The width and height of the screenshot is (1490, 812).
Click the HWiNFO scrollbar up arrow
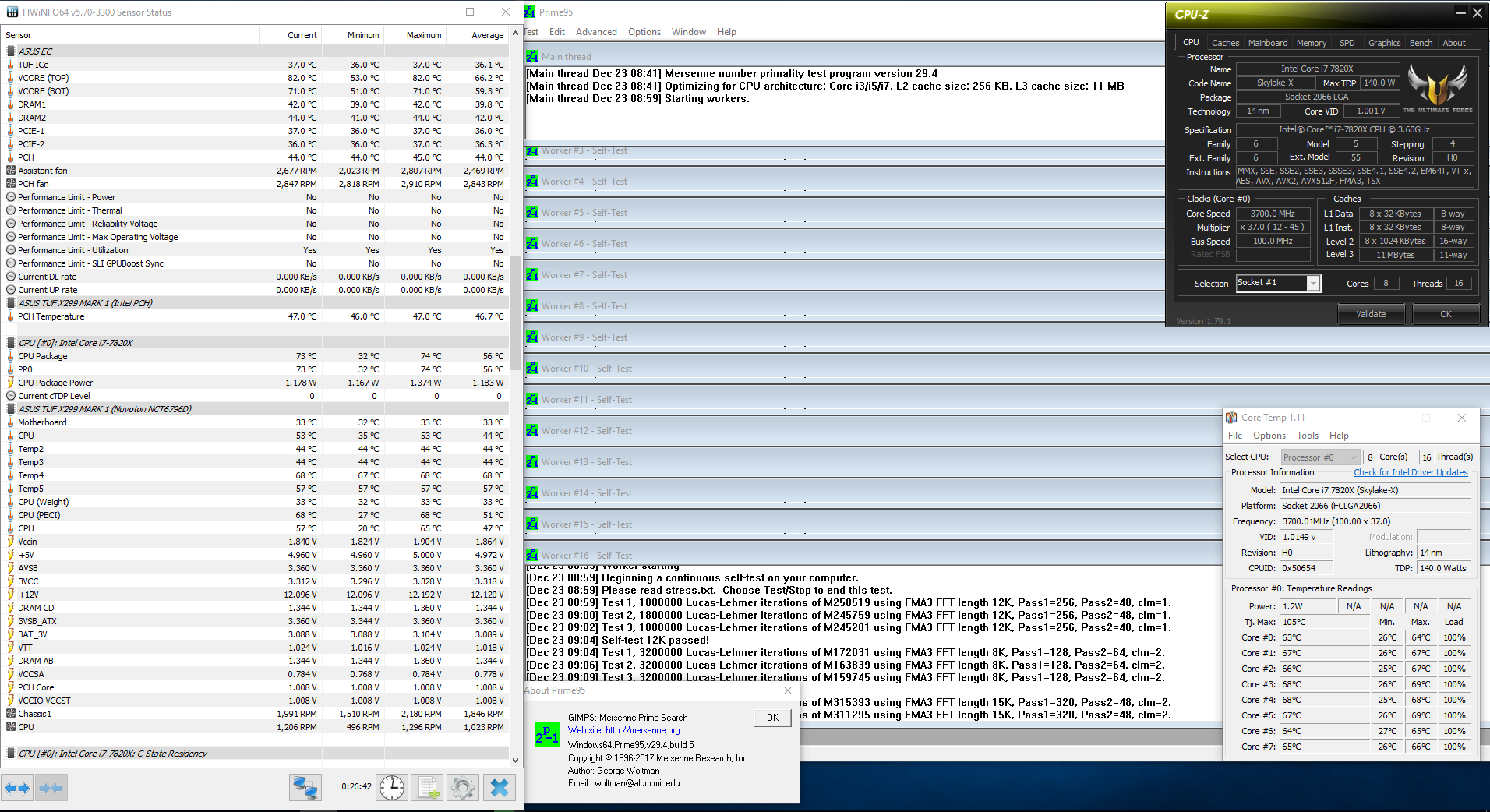(x=515, y=34)
